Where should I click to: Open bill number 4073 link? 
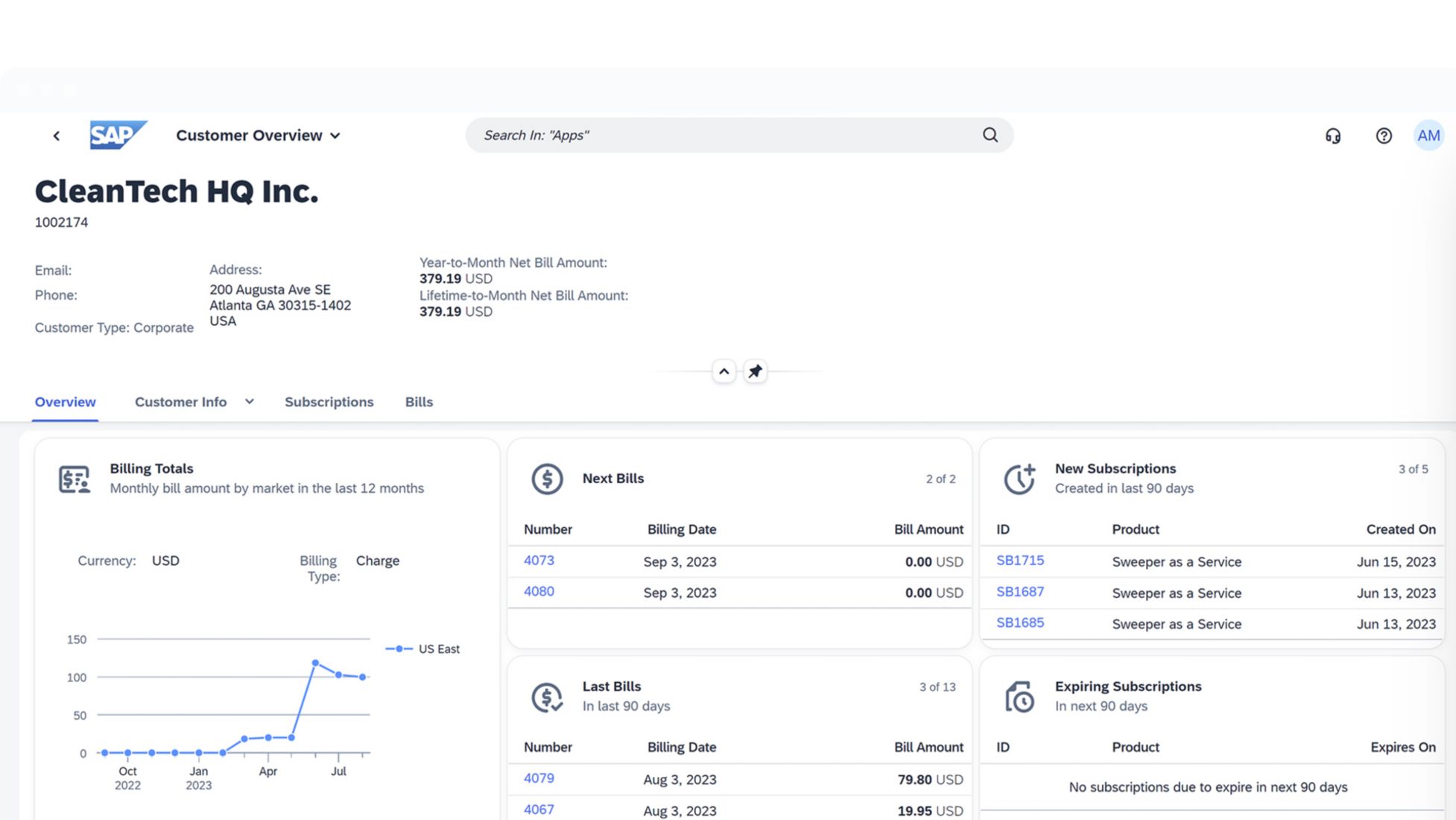[539, 561]
